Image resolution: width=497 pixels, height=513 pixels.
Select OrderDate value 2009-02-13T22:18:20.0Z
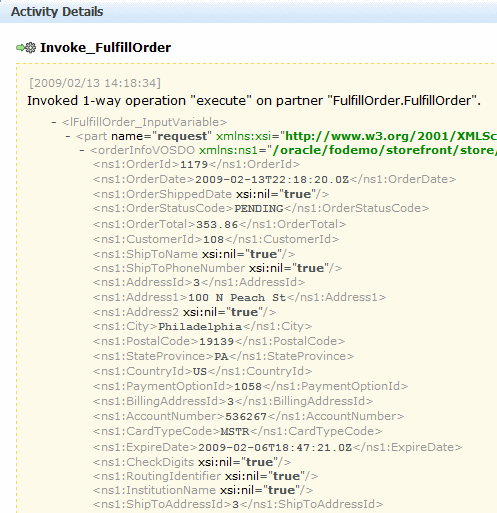click(272, 180)
